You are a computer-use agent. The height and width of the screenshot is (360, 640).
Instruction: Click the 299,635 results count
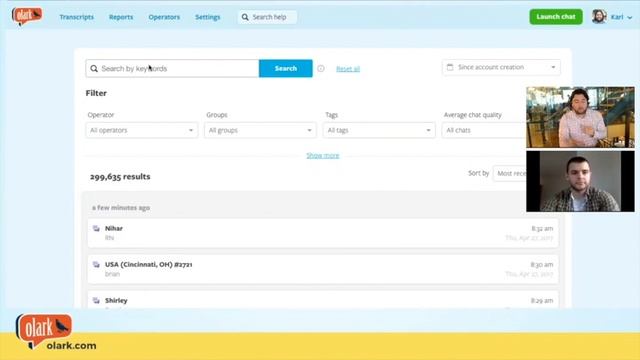point(120,177)
